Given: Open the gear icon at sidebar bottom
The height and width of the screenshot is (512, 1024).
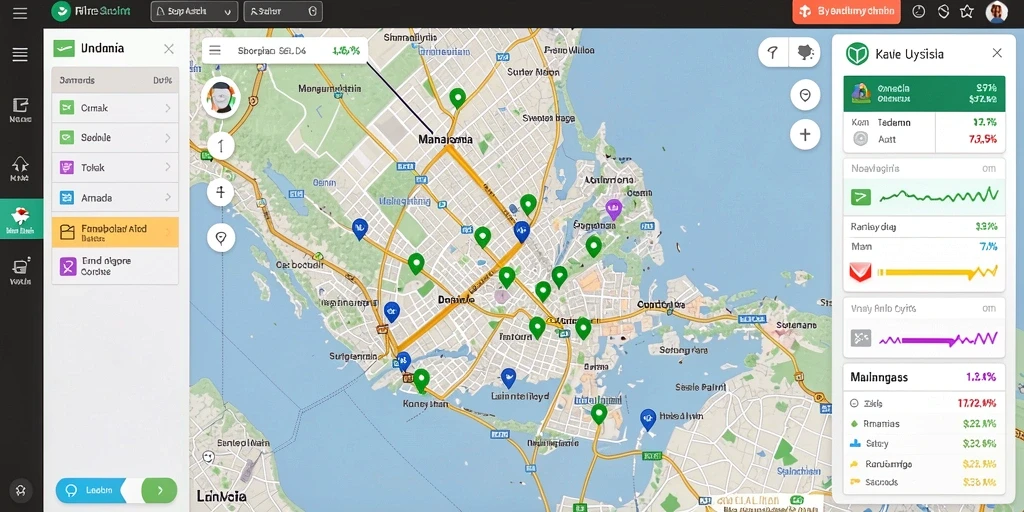Looking at the screenshot, I should click(21, 489).
